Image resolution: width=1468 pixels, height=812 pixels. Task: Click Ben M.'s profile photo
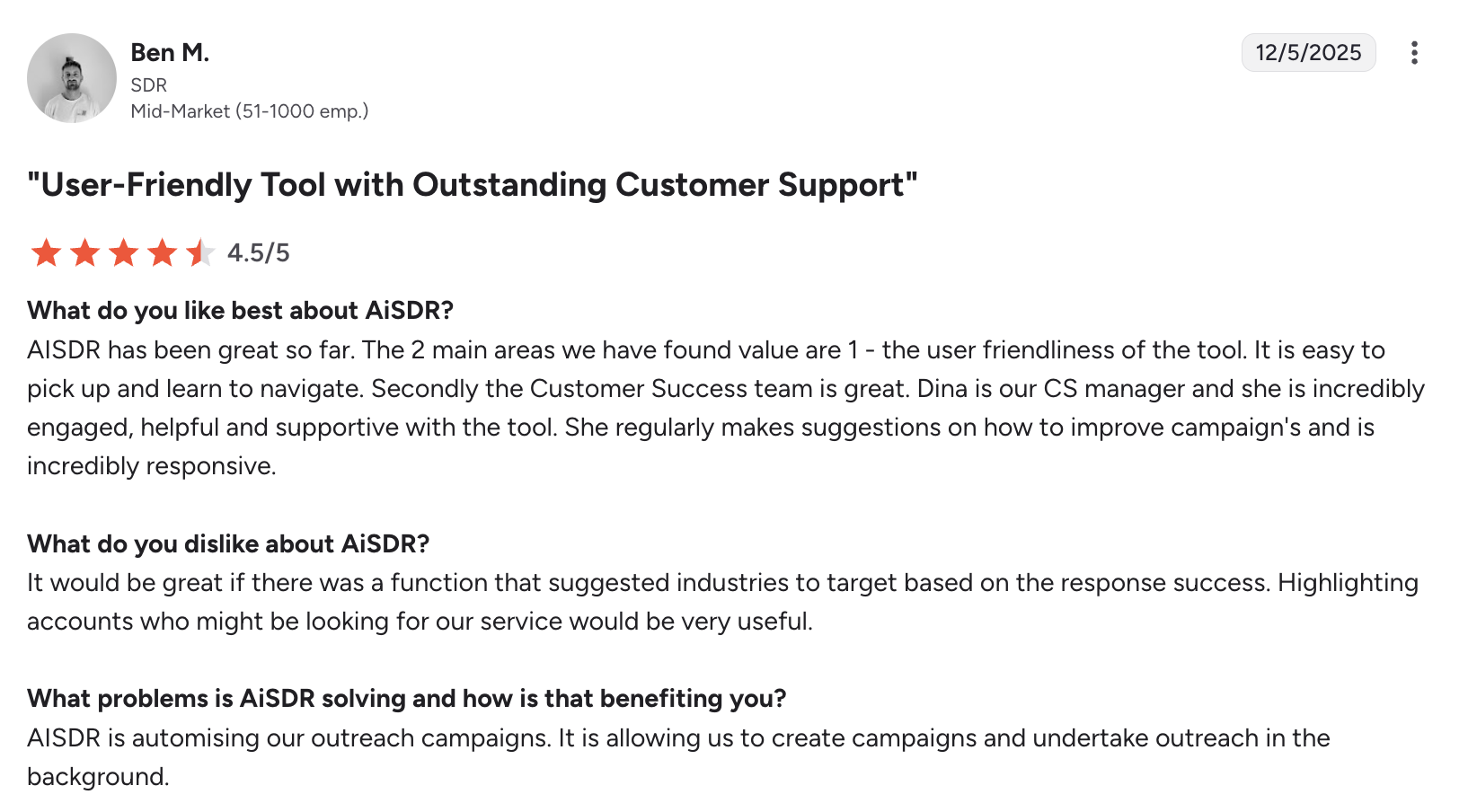[72, 78]
